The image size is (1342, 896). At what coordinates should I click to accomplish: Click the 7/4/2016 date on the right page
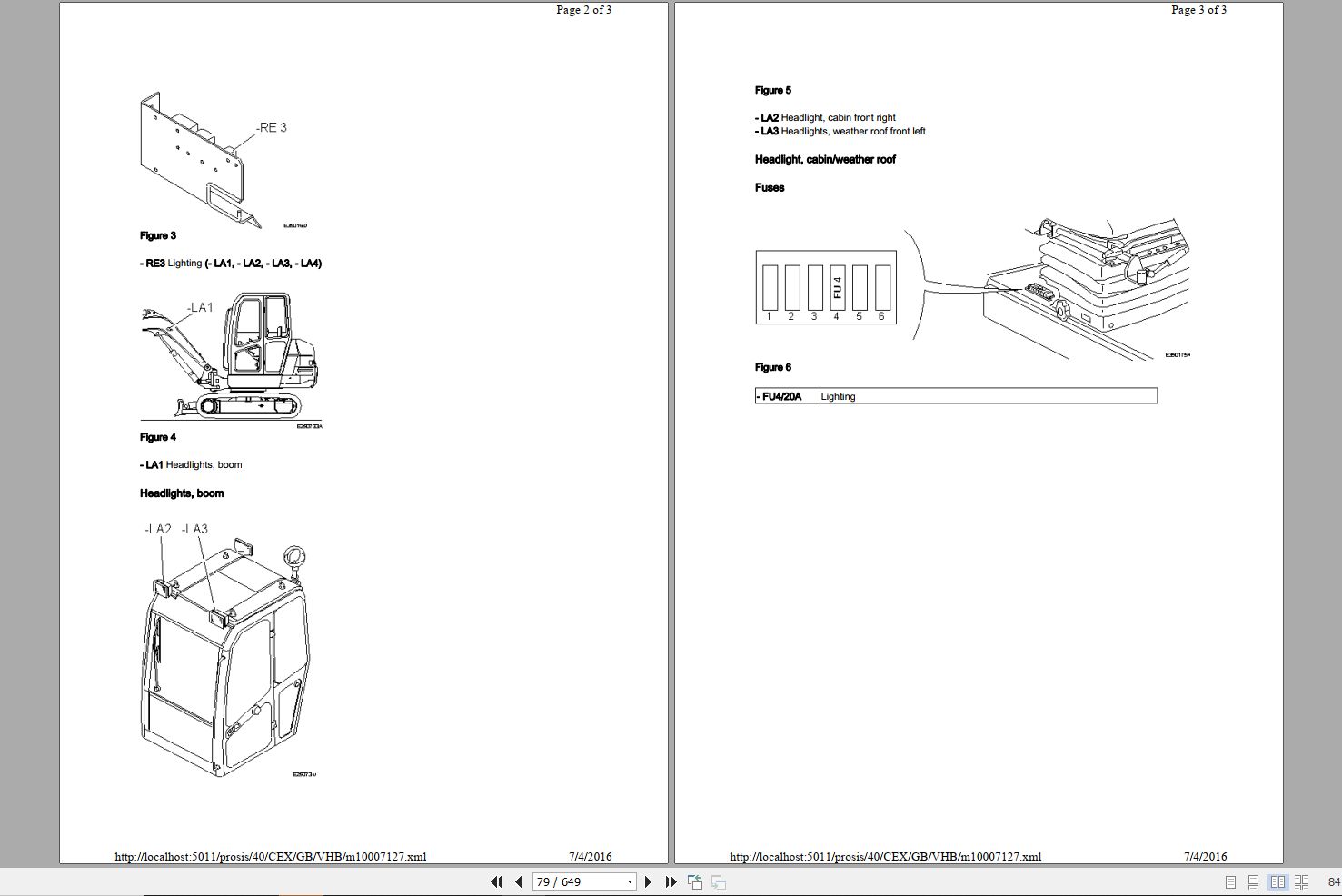[x=1206, y=857]
